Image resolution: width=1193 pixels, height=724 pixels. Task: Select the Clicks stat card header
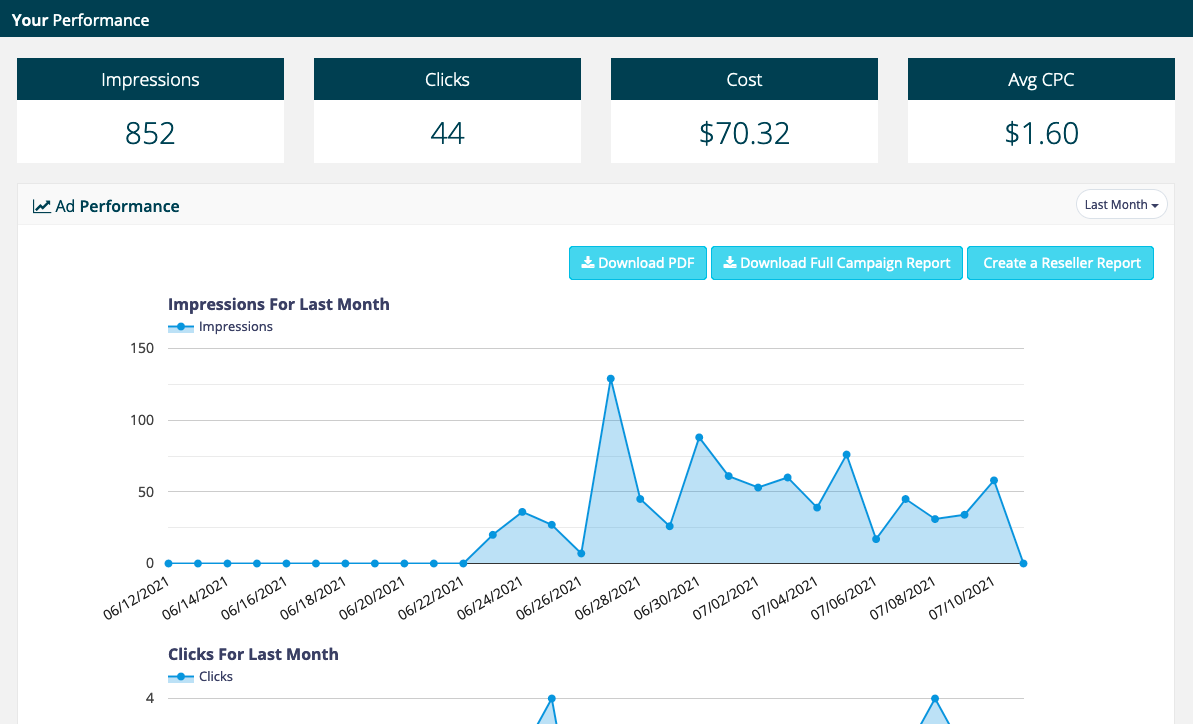pyautogui.click(x=447, y=80)
